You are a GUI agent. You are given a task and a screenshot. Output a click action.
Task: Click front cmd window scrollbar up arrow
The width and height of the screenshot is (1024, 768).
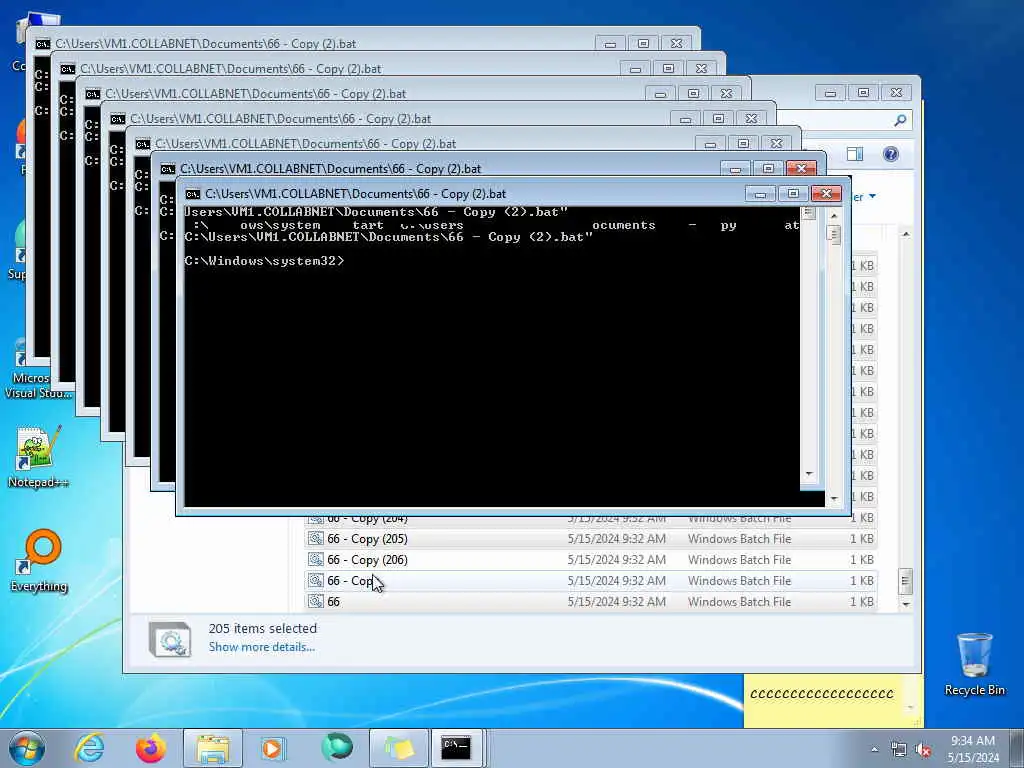click(x=834, y=215)
